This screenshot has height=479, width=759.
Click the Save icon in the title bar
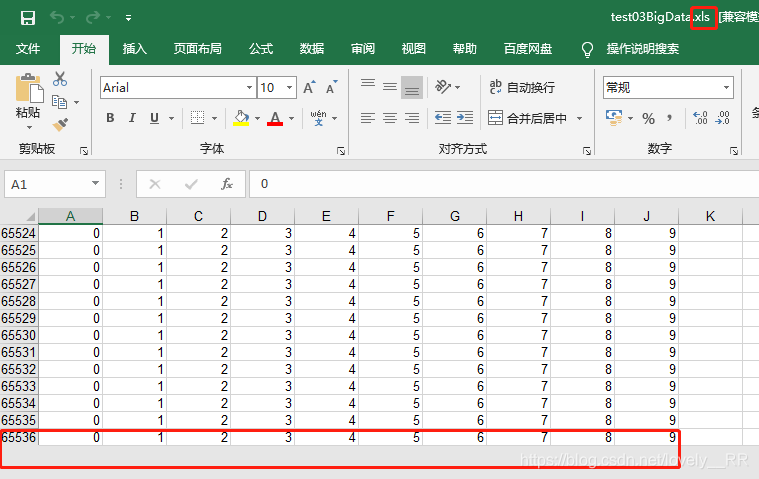[28, 18]
